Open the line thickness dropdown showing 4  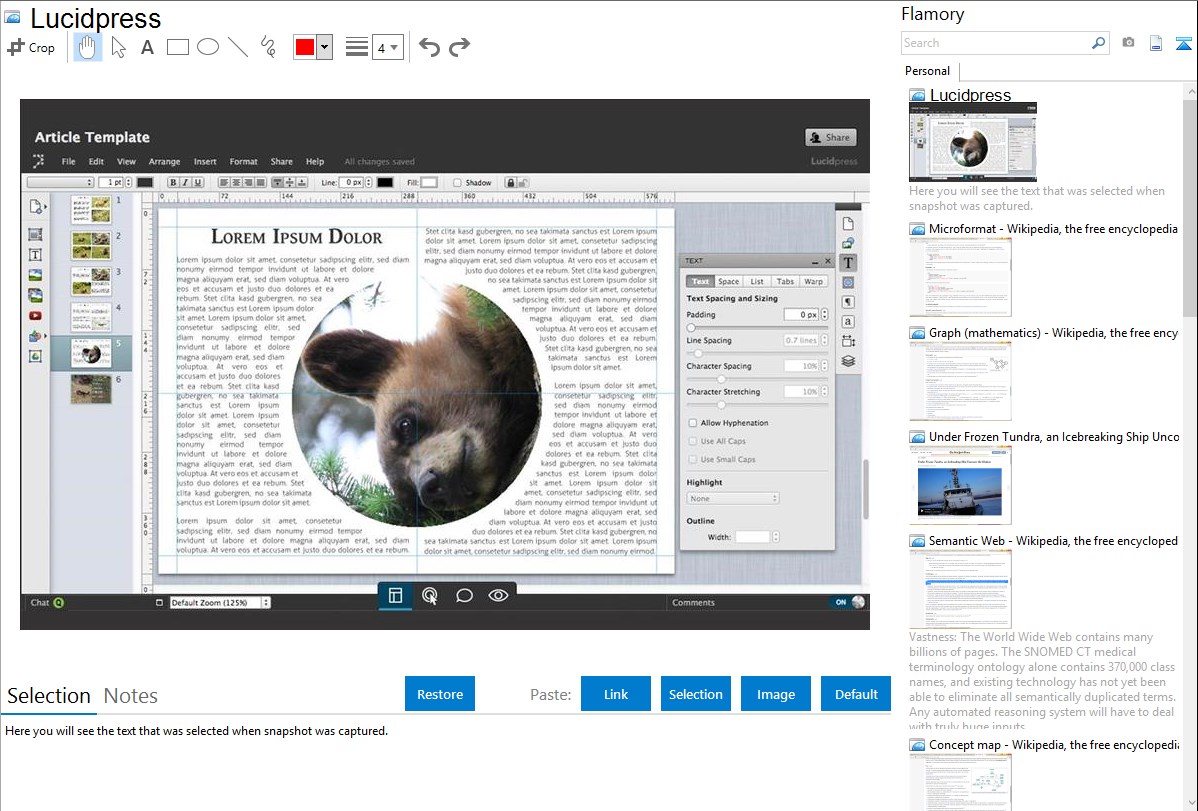click(x=387, y=47)
